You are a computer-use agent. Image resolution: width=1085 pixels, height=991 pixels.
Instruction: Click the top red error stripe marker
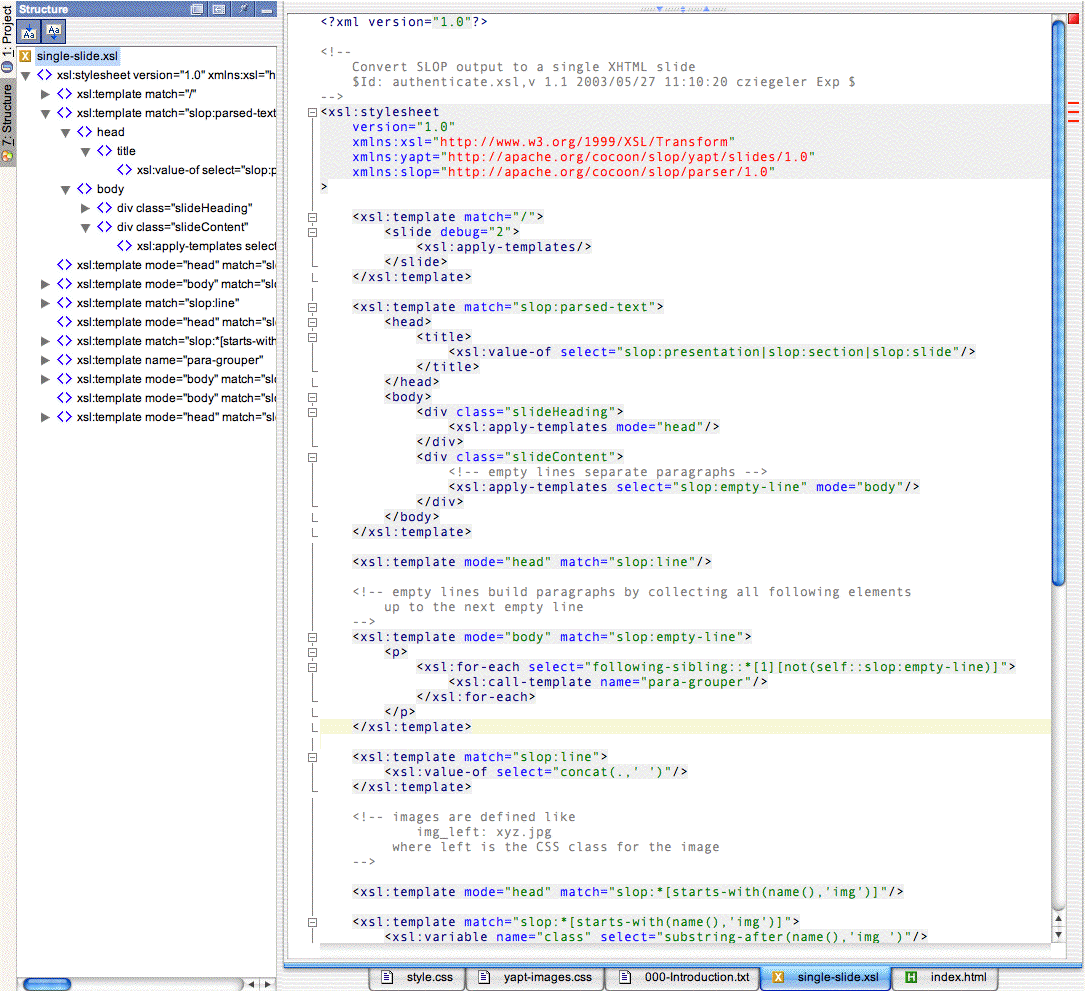[1073, 103]
